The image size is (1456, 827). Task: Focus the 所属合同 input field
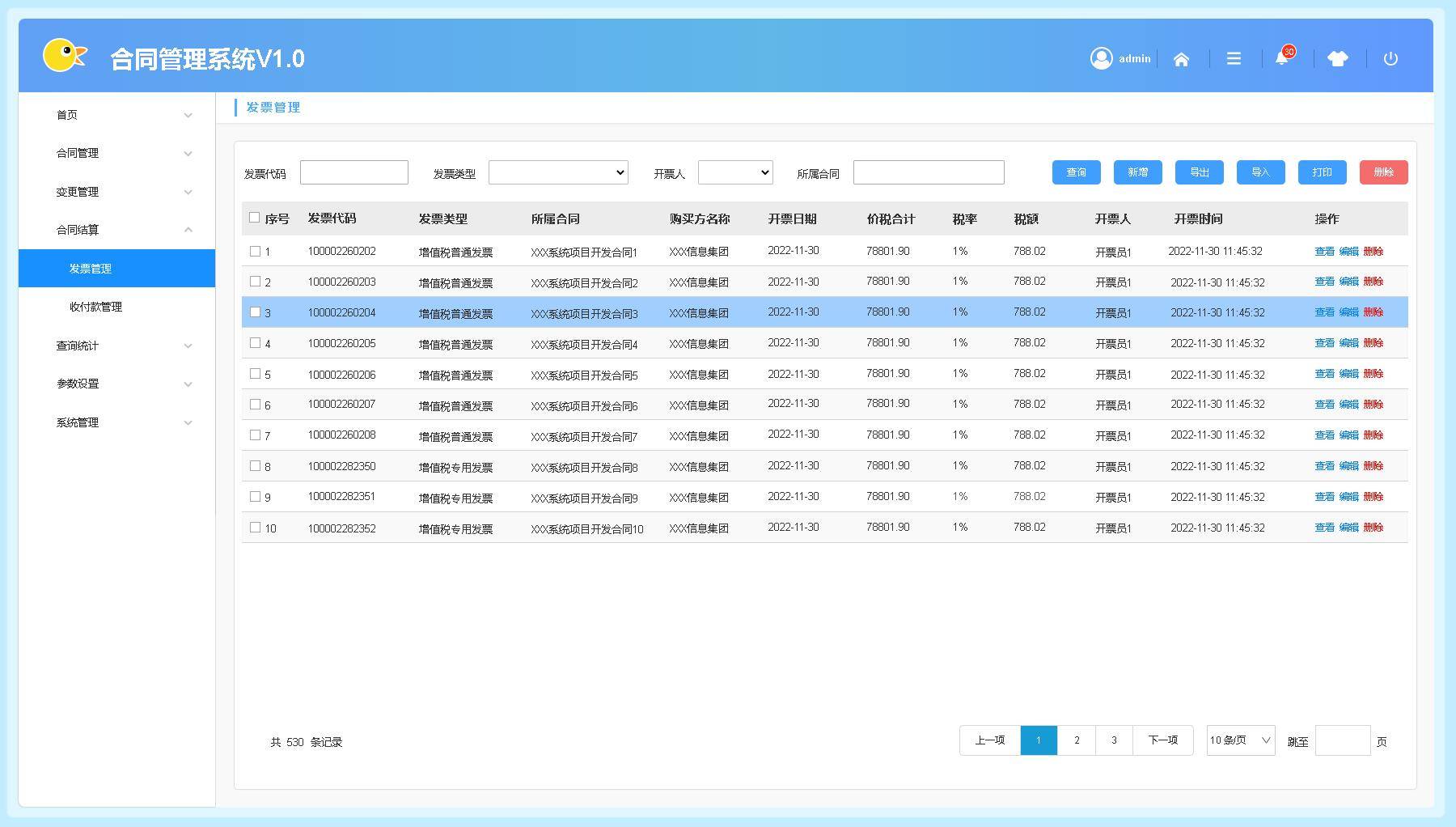(929, 172)
